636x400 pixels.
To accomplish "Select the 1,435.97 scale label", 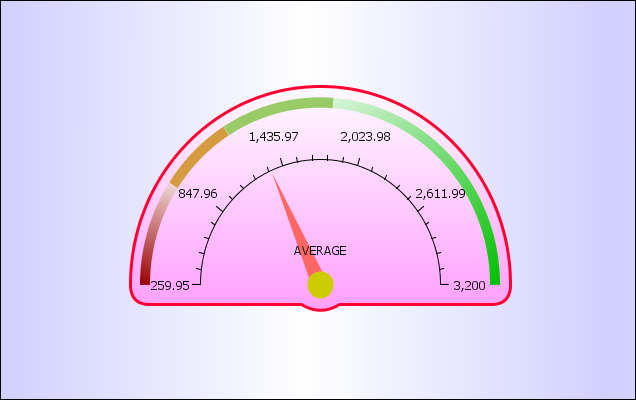I will tap(273, 137).
